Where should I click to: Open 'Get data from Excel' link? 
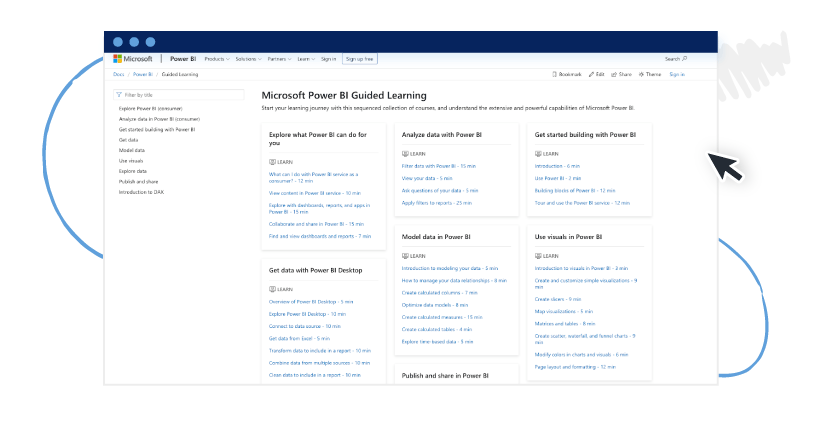[299, 339]
